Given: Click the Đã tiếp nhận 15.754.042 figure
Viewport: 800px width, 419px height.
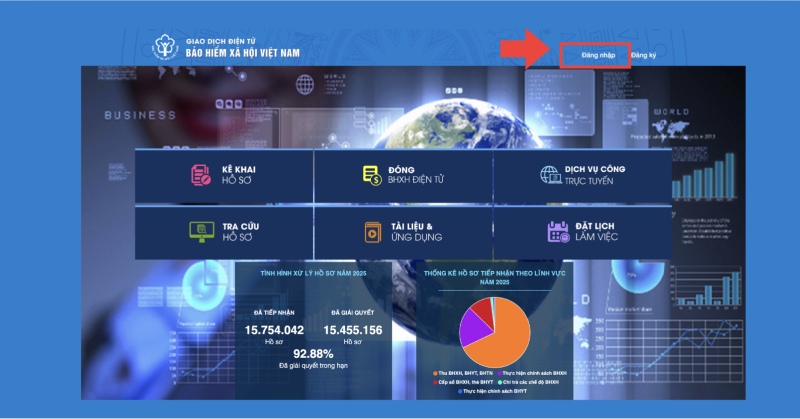Looking at the screenshot, I should 275,329.
